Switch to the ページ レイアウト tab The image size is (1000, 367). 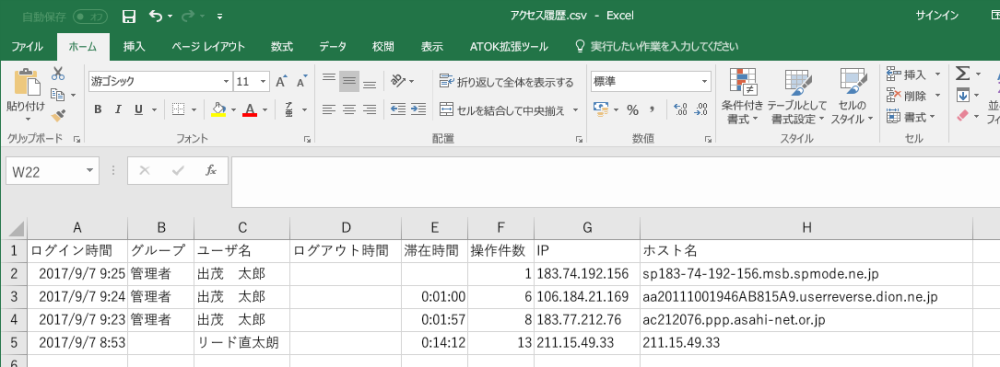(x=208, y=47)
